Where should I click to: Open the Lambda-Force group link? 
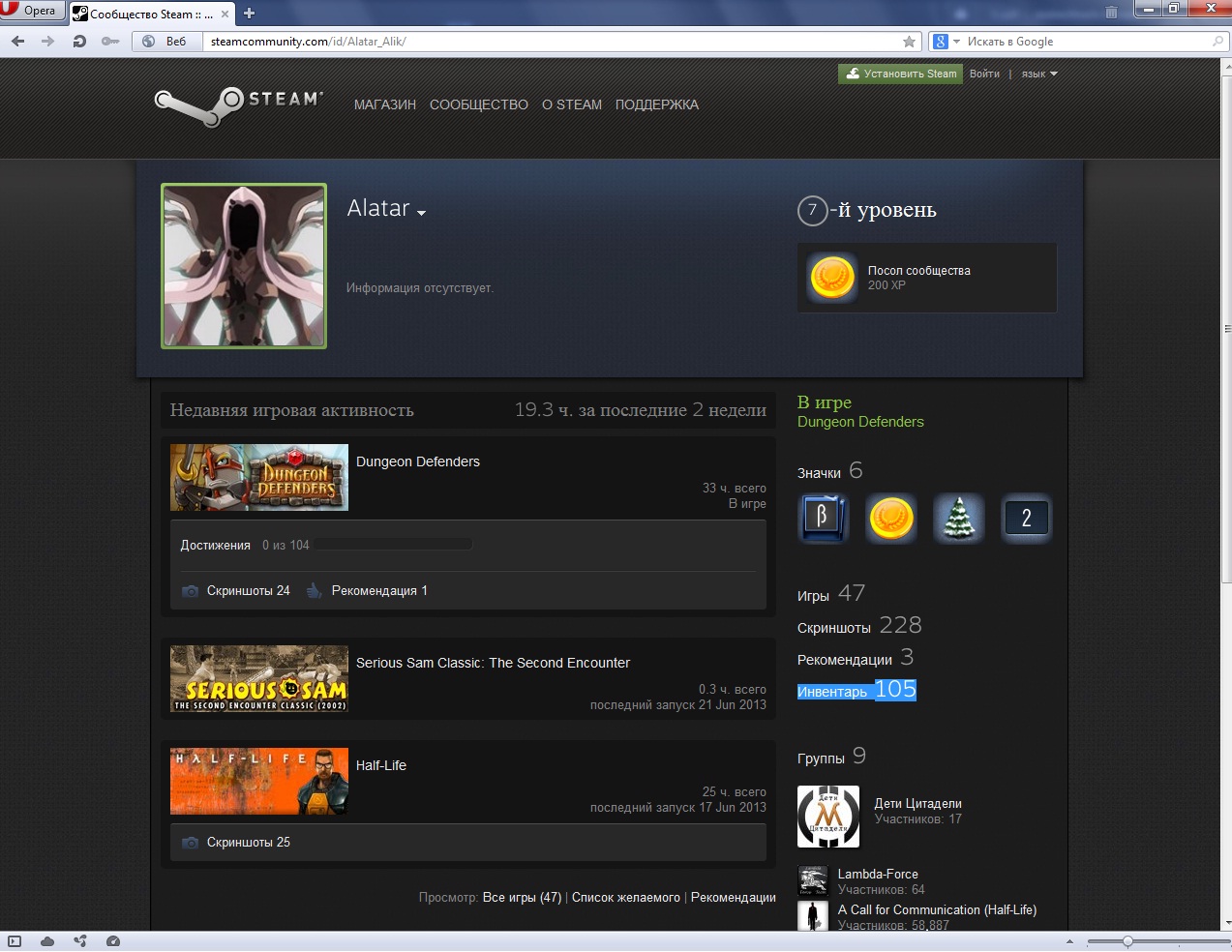pyautogui.click(x=878, y=874)
